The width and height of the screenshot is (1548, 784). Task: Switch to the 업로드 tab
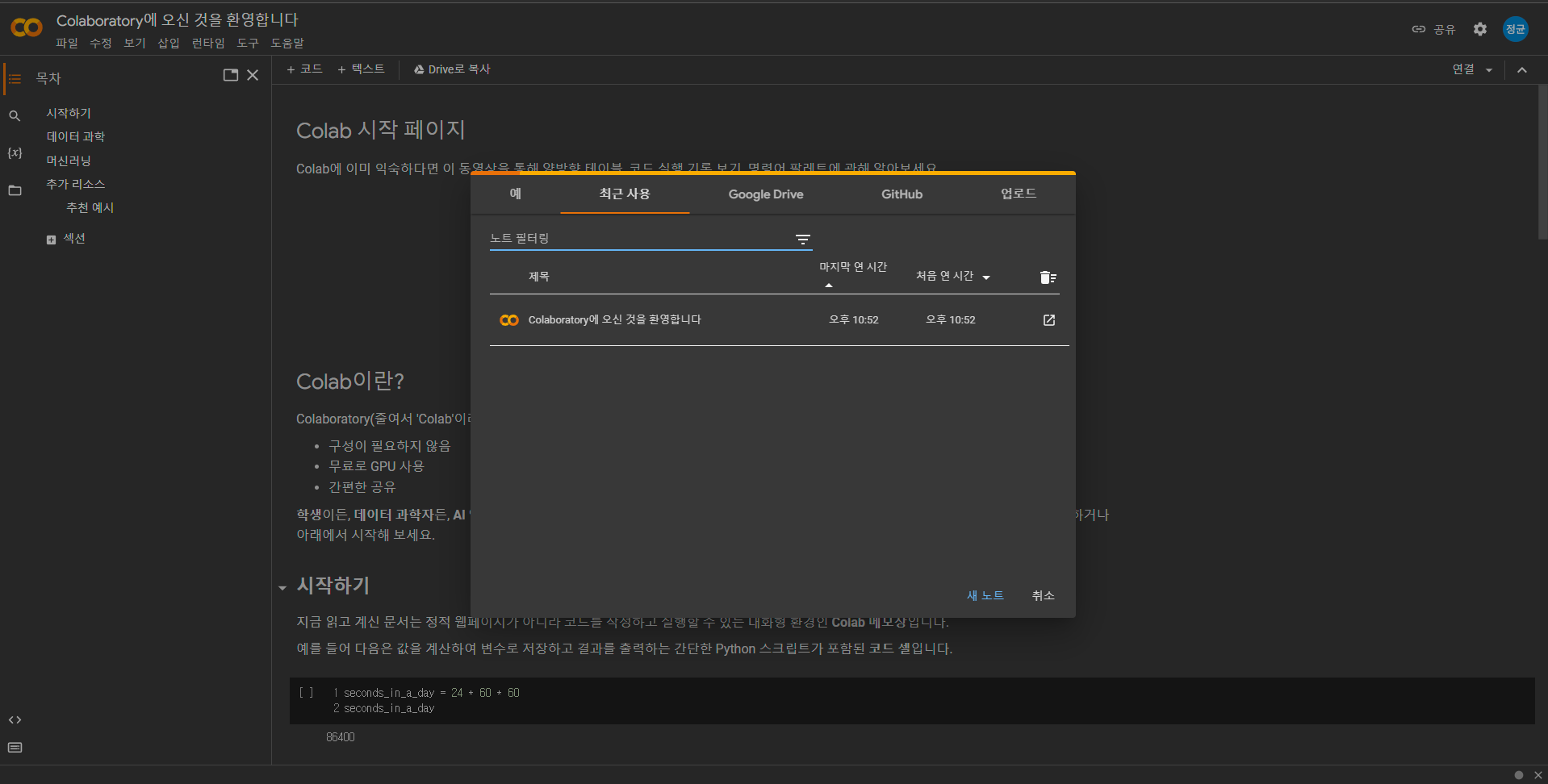coord(1018,194)
